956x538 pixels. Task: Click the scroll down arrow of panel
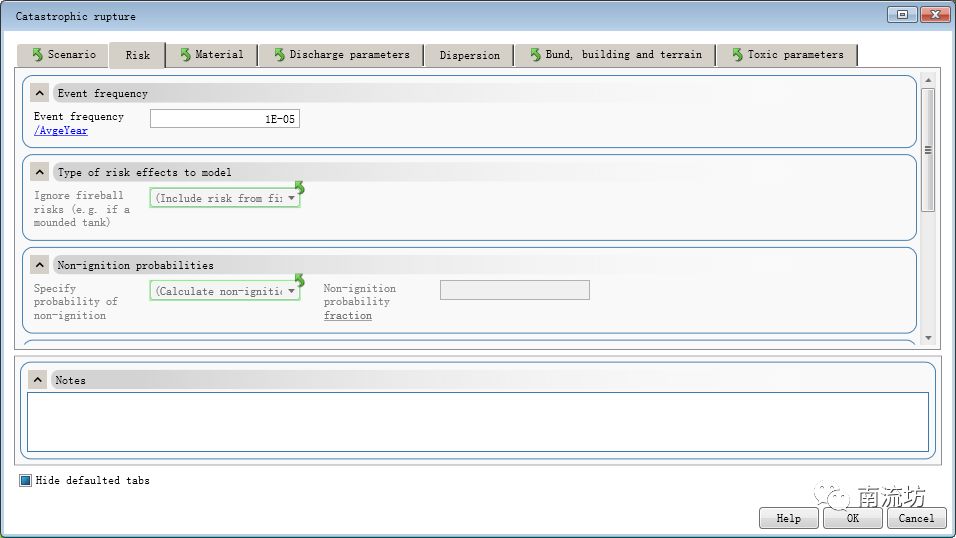pyautogui.click(x=927, y=338)
